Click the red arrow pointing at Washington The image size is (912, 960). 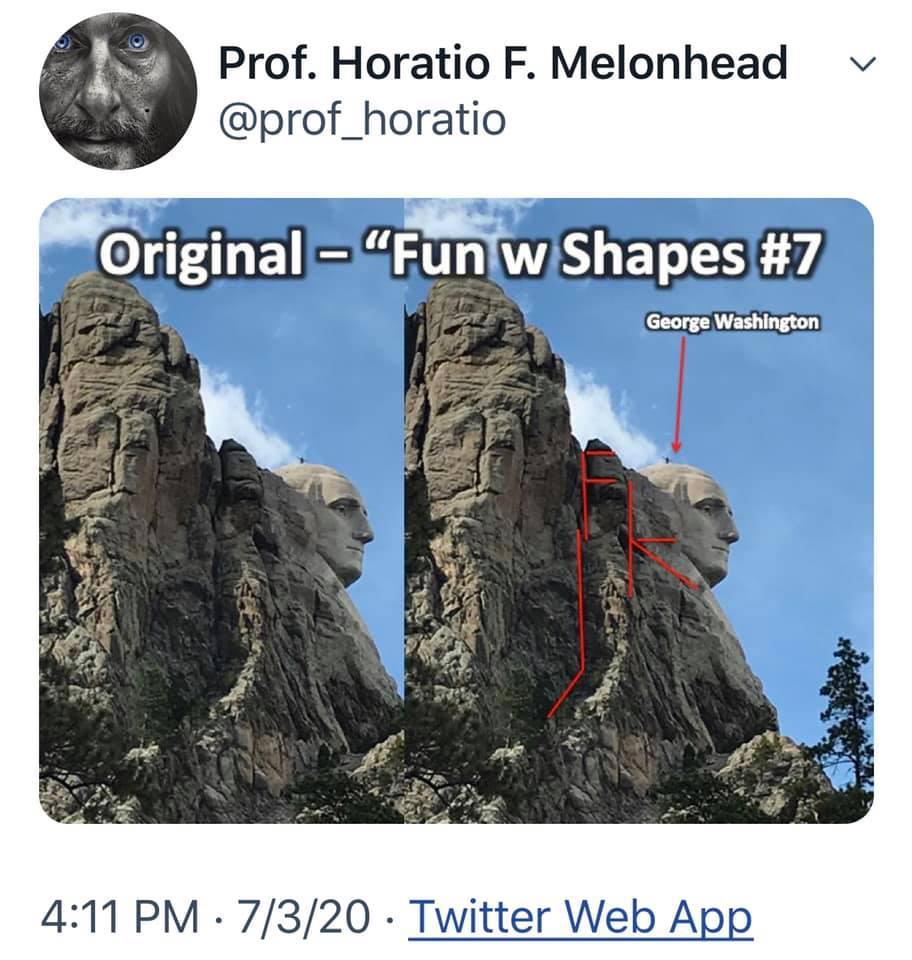point(678,395)
